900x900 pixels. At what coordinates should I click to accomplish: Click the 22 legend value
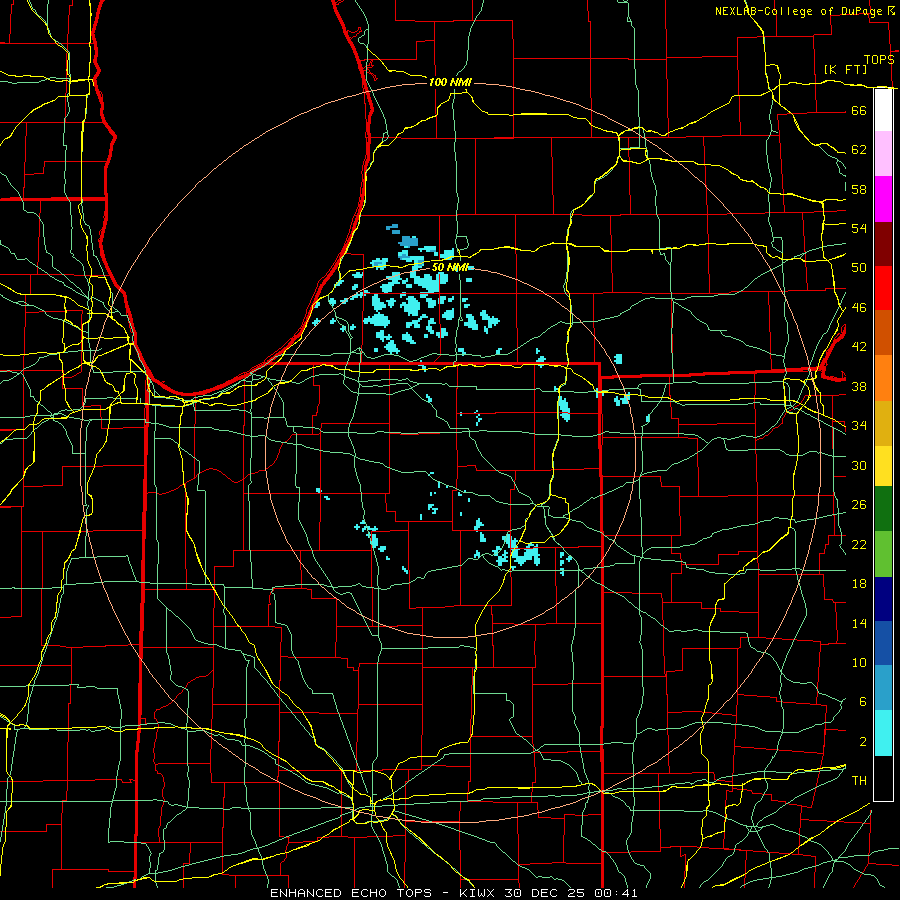pos(859,544)
